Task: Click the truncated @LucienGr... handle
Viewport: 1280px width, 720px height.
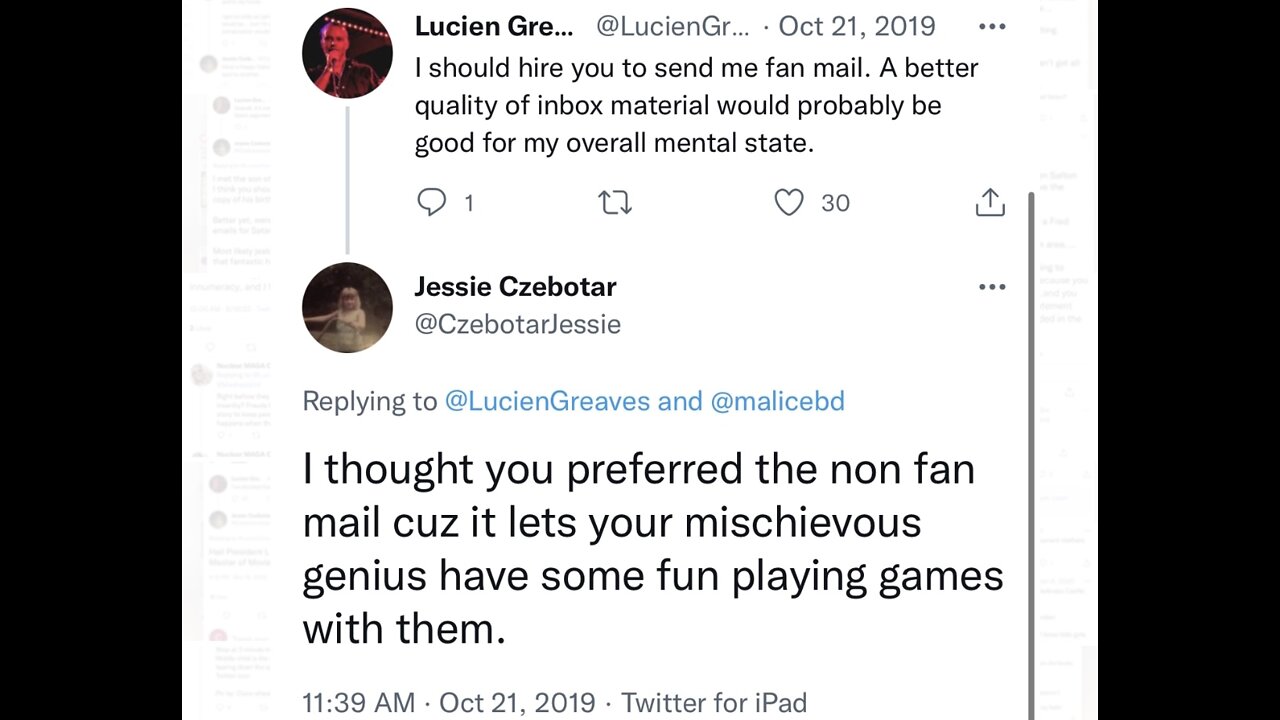Action: point(672,27)
